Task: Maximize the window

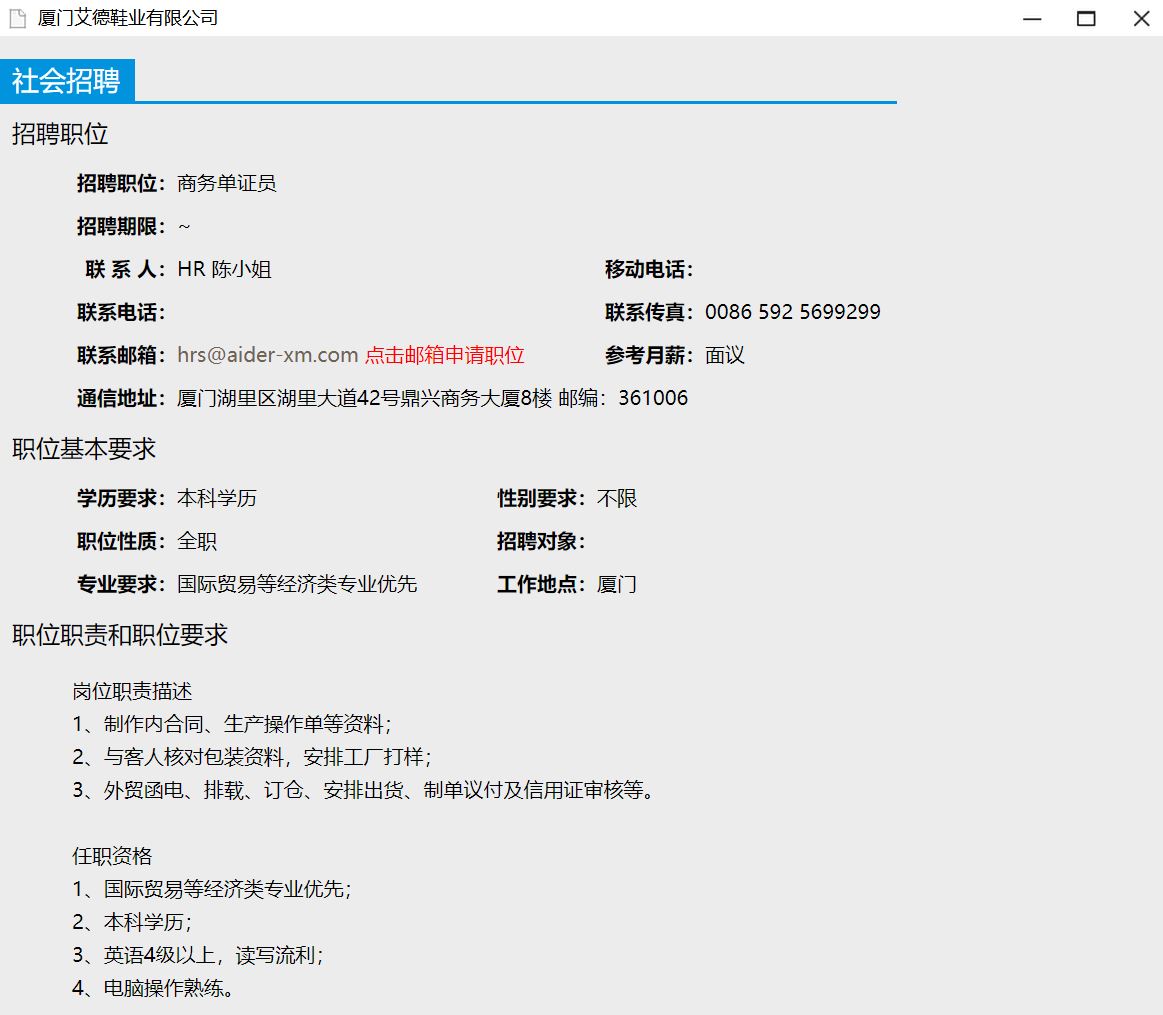Action: tap(1086, 18)
